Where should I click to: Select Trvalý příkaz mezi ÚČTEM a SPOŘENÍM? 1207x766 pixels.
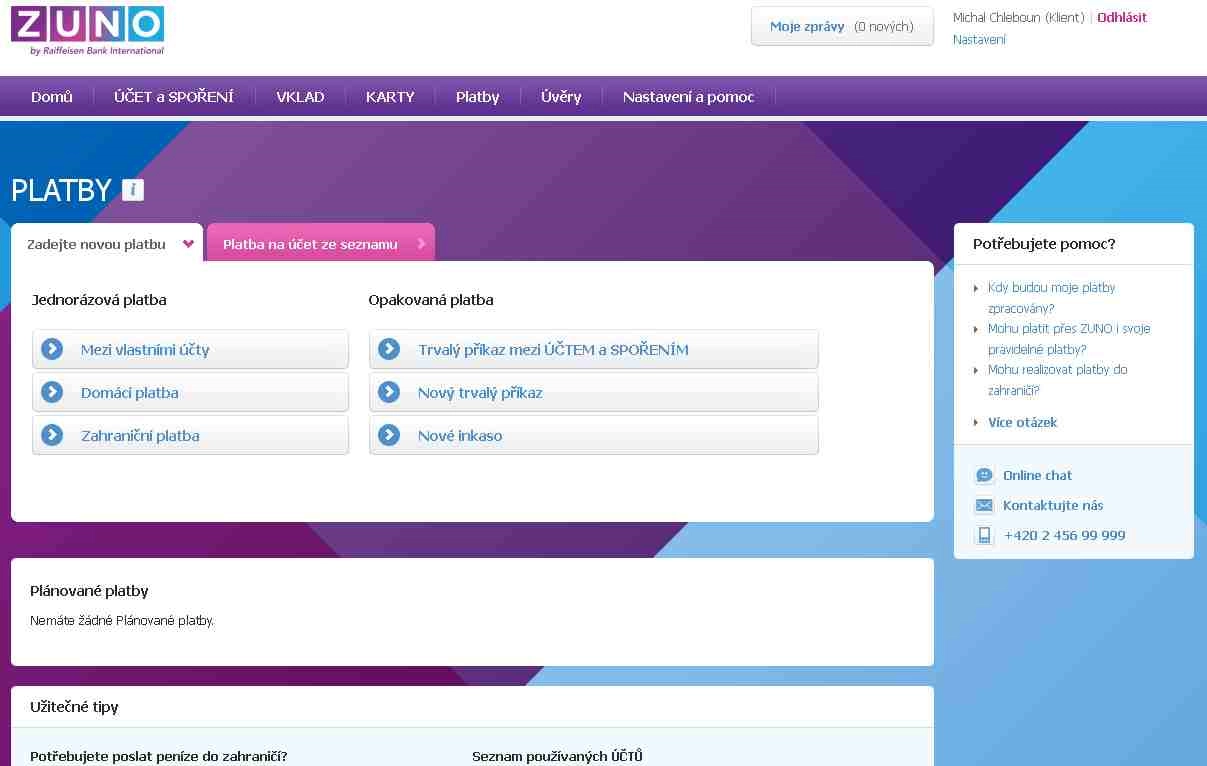553,350
